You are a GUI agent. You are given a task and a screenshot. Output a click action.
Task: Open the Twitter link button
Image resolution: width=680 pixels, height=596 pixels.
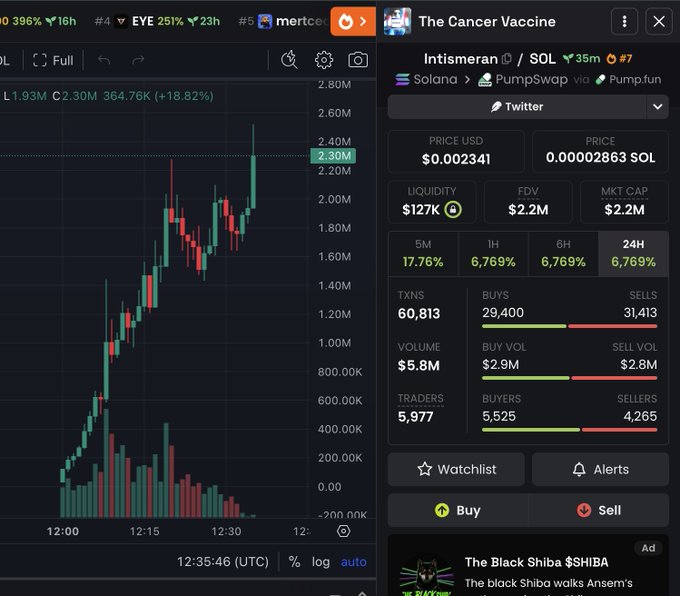[x=517, y=107]
